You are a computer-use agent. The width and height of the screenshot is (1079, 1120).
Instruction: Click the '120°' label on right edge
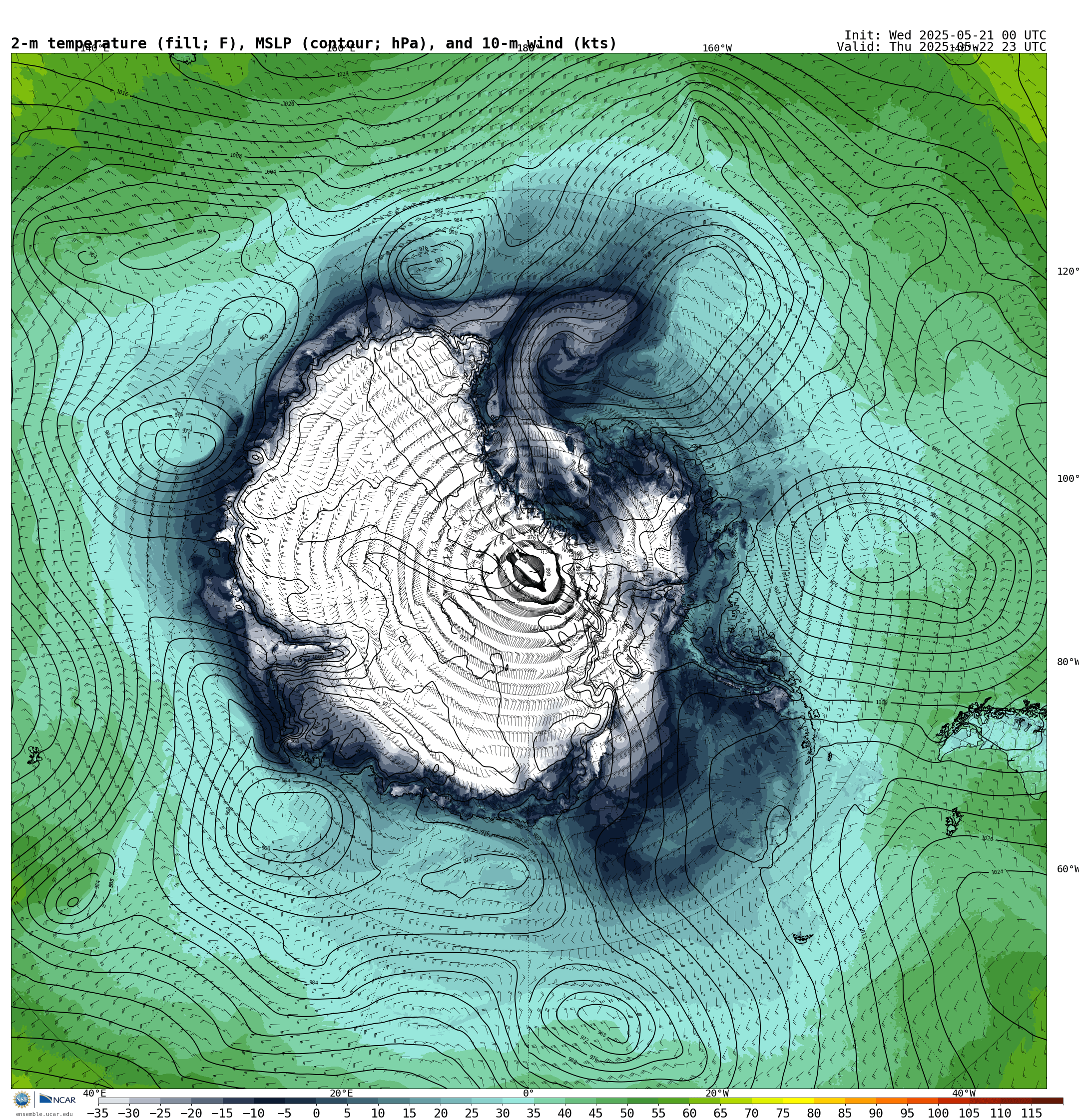(1068, 272)
